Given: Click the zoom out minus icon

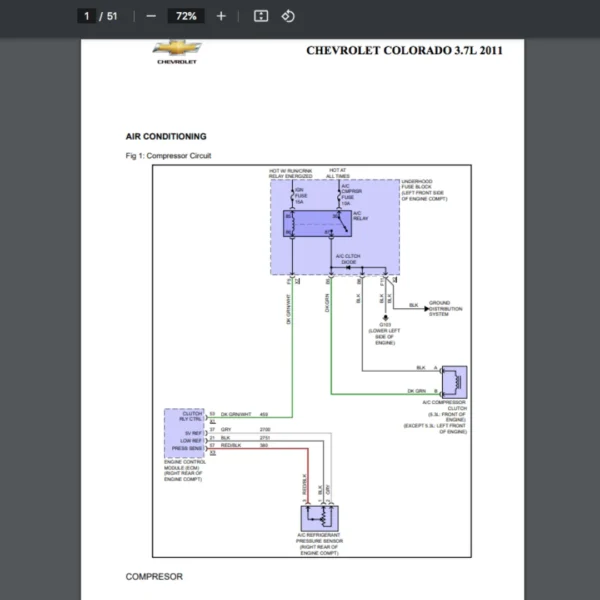Looking at the screenshot, I should [151, 16].
